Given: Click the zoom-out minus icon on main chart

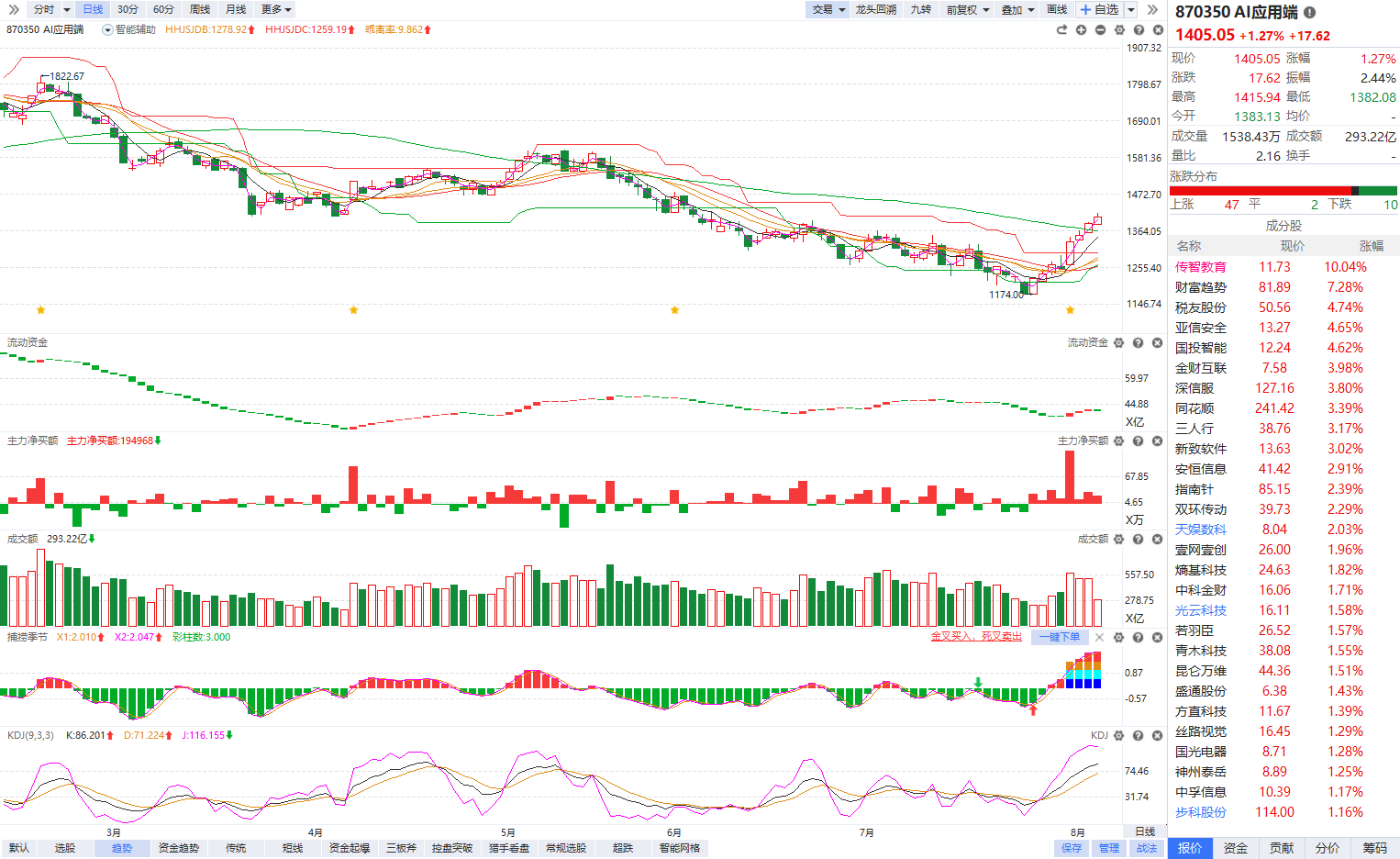Looking at the screenshot, I should pyautogui.click(x=1100, y=30).
